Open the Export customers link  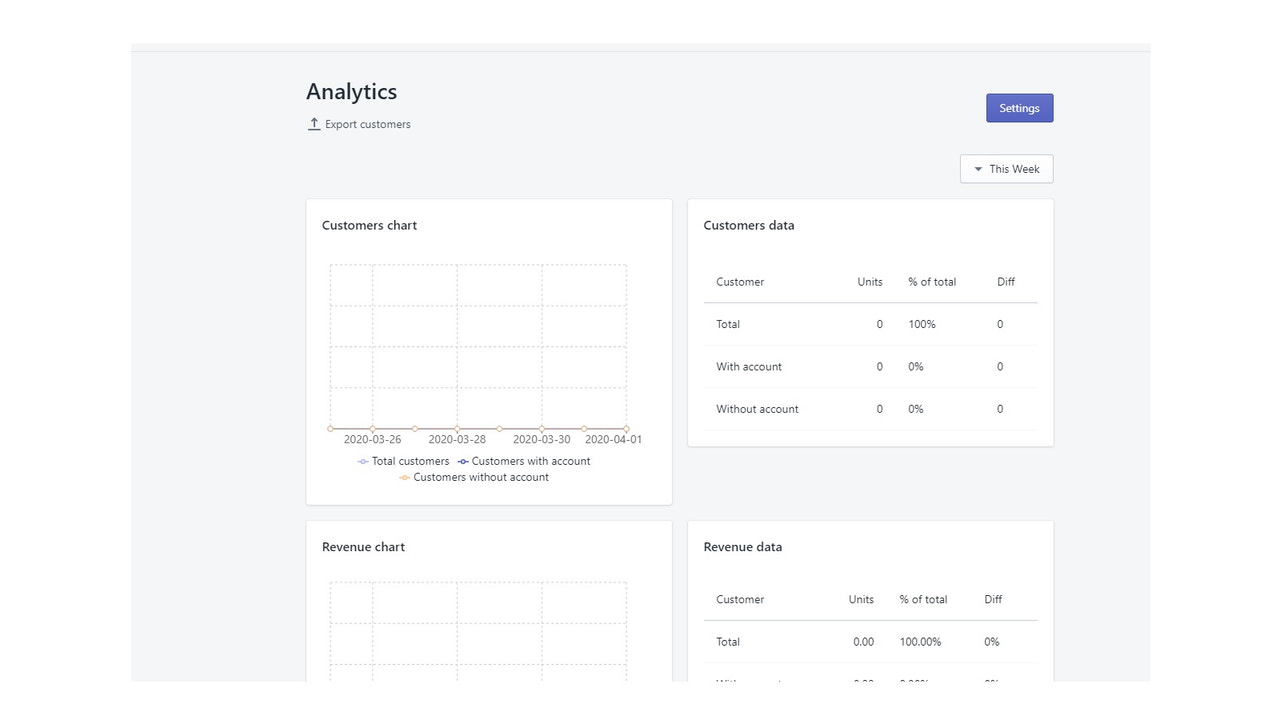(x=367, y=123)
